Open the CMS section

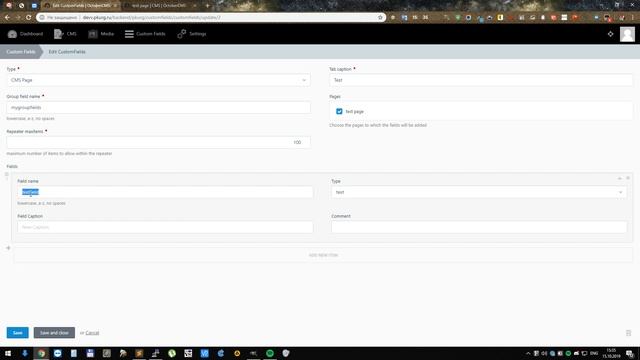click(x=65, y=34)
